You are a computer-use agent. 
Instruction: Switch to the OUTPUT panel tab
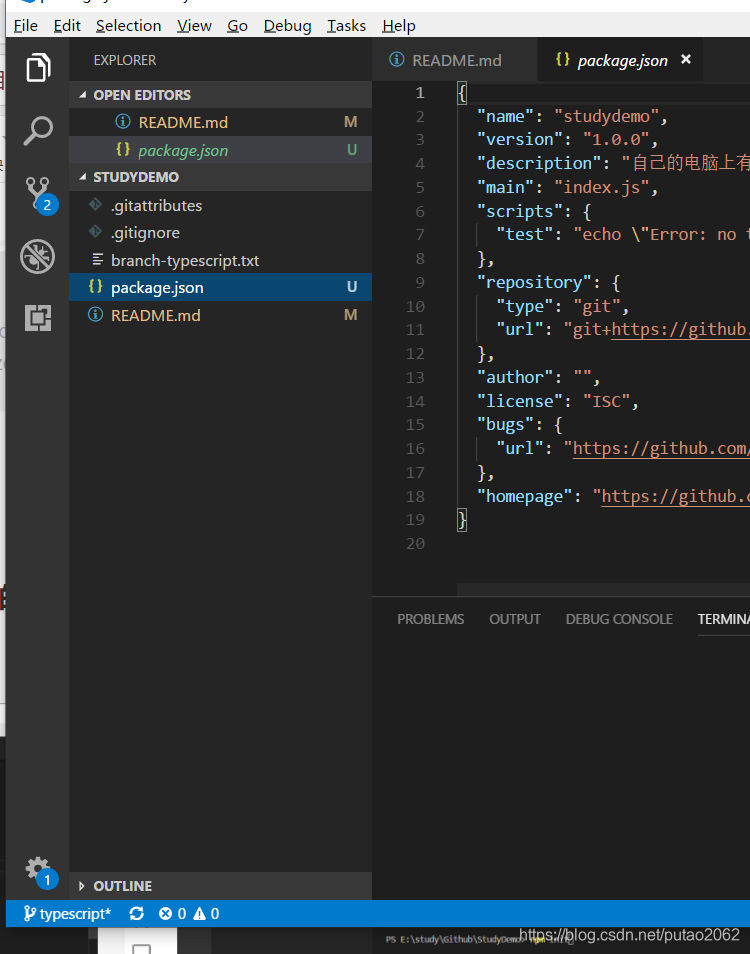(x=515, y=619)
